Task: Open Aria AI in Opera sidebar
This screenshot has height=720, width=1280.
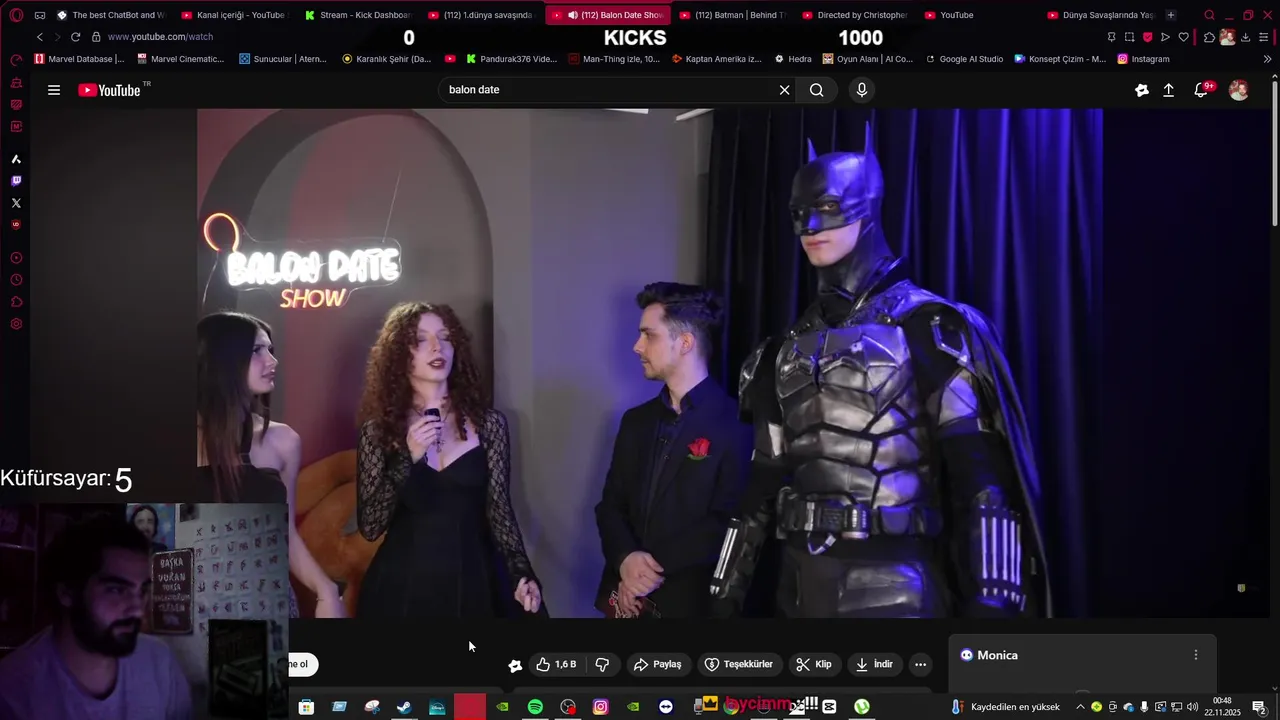Action: pos(16,159)
